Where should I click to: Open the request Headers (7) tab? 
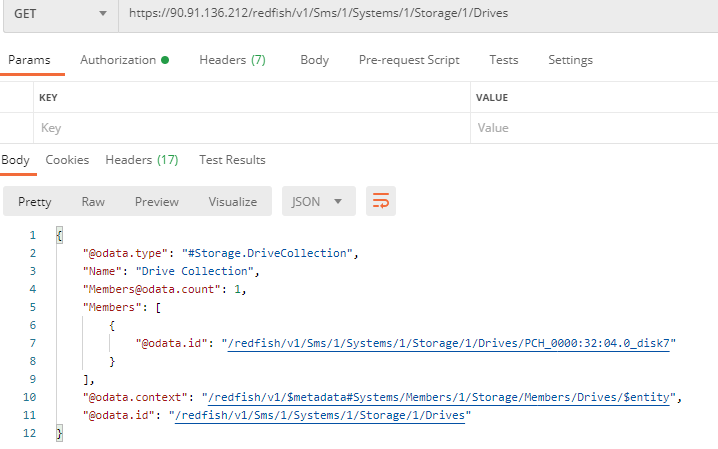coord(232,60)
